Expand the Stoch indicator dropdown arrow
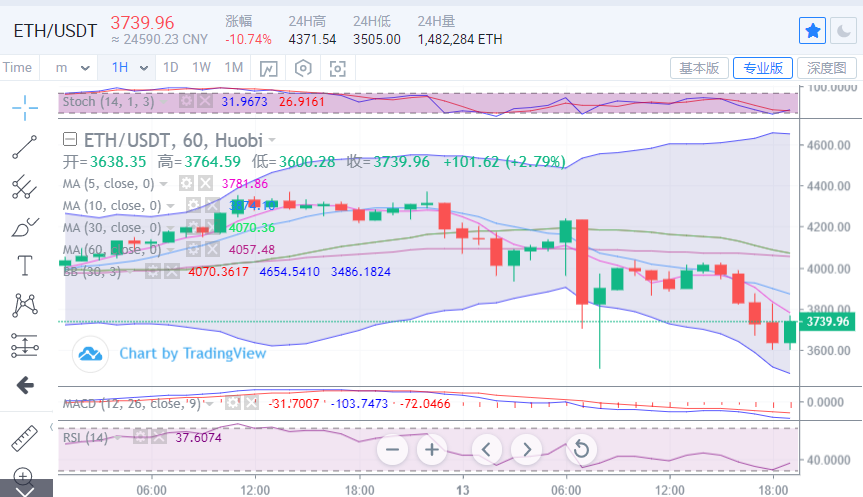863x497 pixels. 164,102
